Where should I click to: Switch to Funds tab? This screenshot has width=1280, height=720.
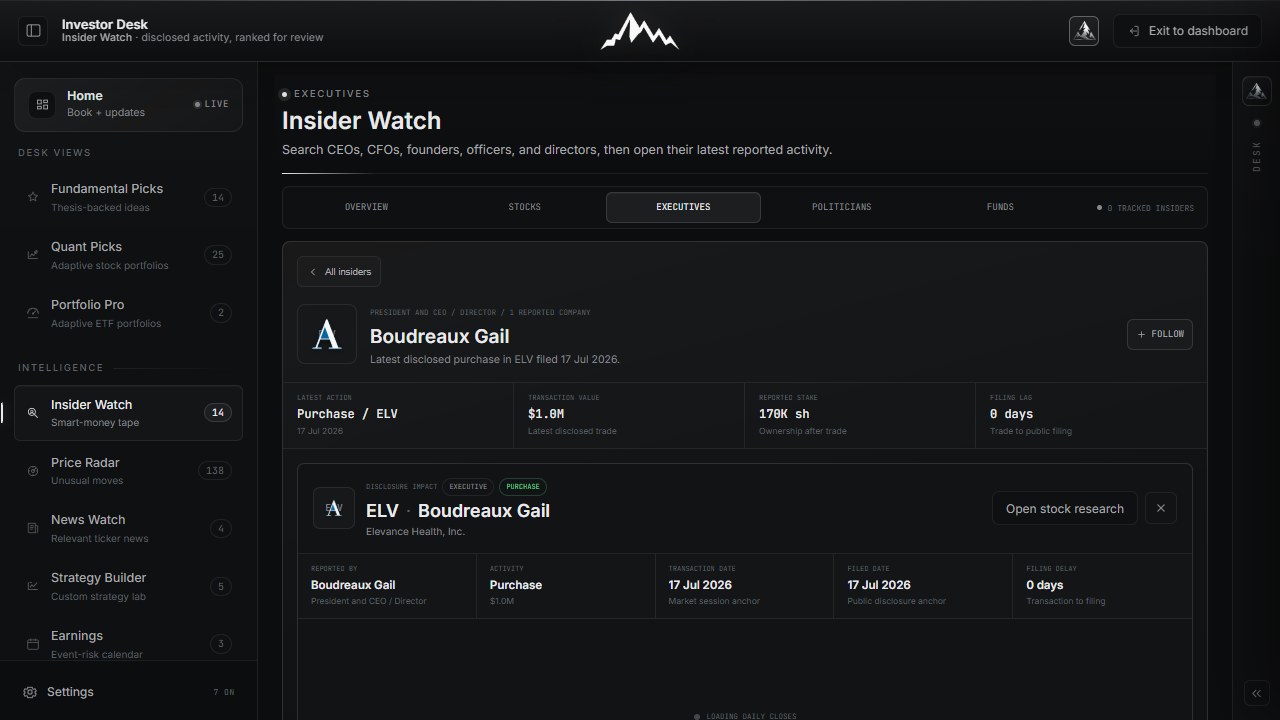coord(1000,207)
